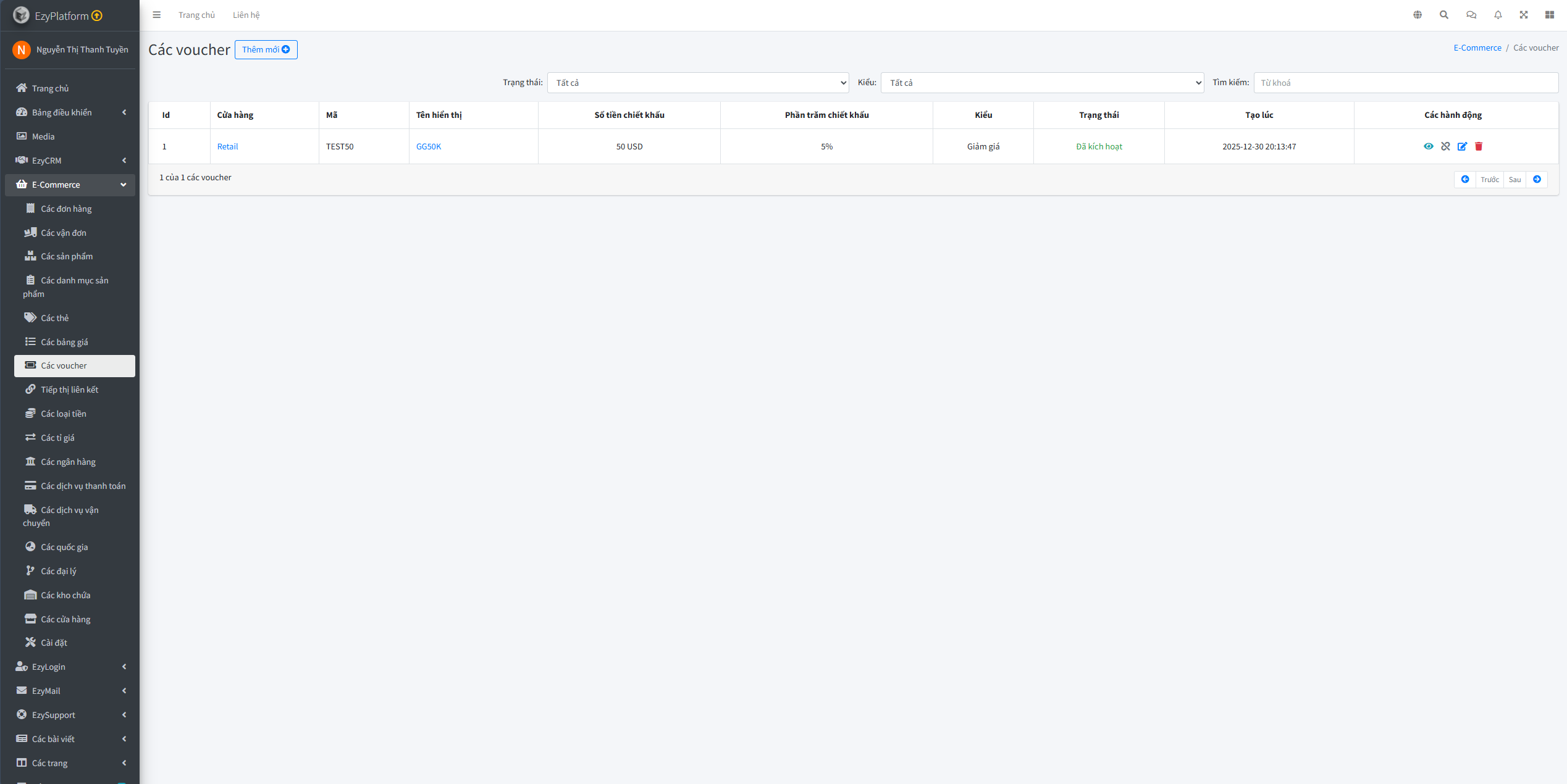The width and height of the screenshot is (1567, 784).
Task: Click the Từ khoá search field
Action: (1405, 83)
